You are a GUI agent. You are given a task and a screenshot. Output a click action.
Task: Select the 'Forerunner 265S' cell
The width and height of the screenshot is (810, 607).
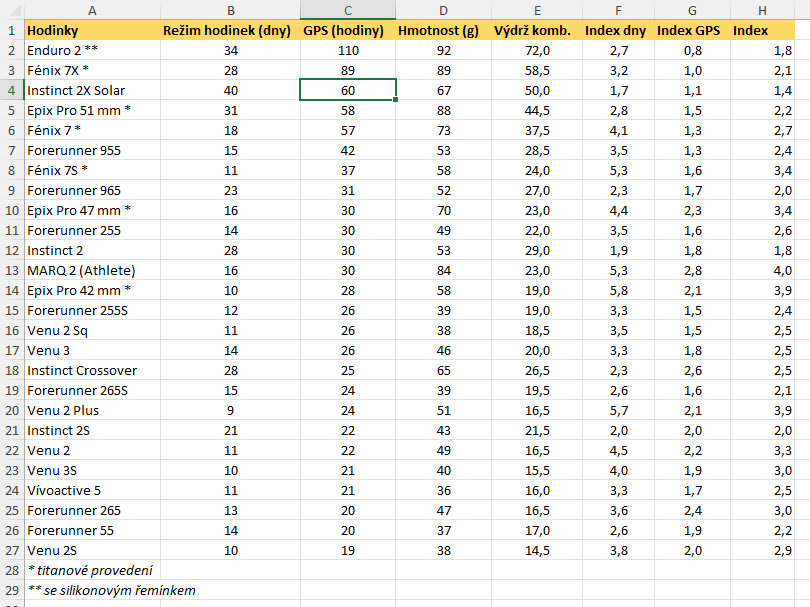(x=92, y=391)
